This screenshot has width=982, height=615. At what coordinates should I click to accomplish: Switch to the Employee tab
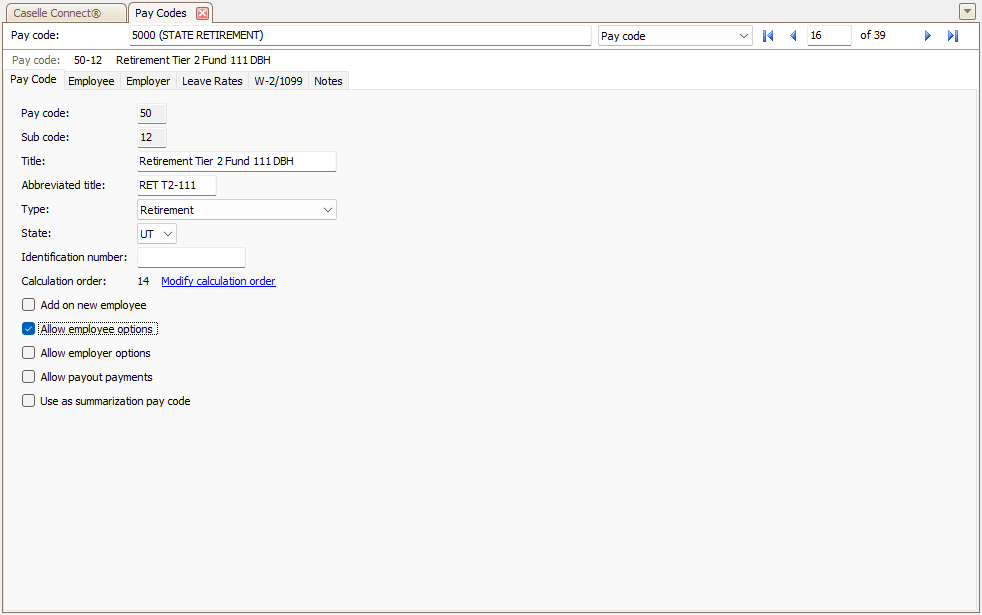click(x=91, y=81)
